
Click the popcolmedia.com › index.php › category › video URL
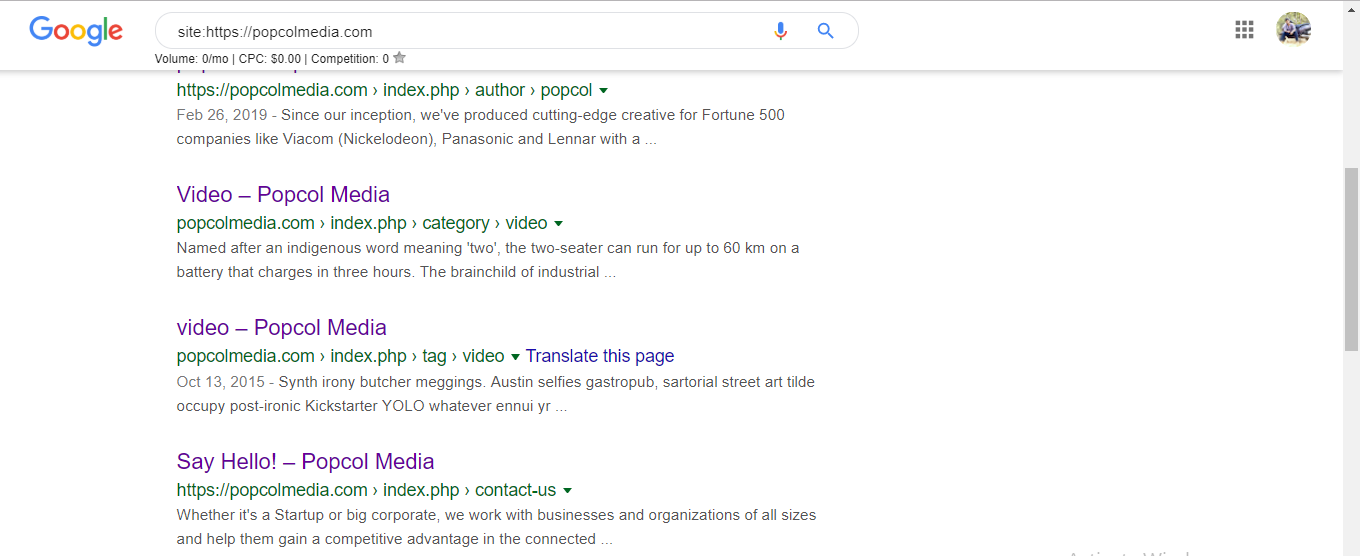(x=362, y=223)
